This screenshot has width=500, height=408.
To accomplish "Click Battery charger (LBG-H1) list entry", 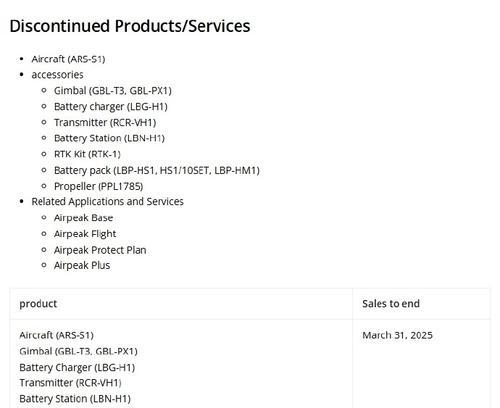I will click(x=111, y=107).
